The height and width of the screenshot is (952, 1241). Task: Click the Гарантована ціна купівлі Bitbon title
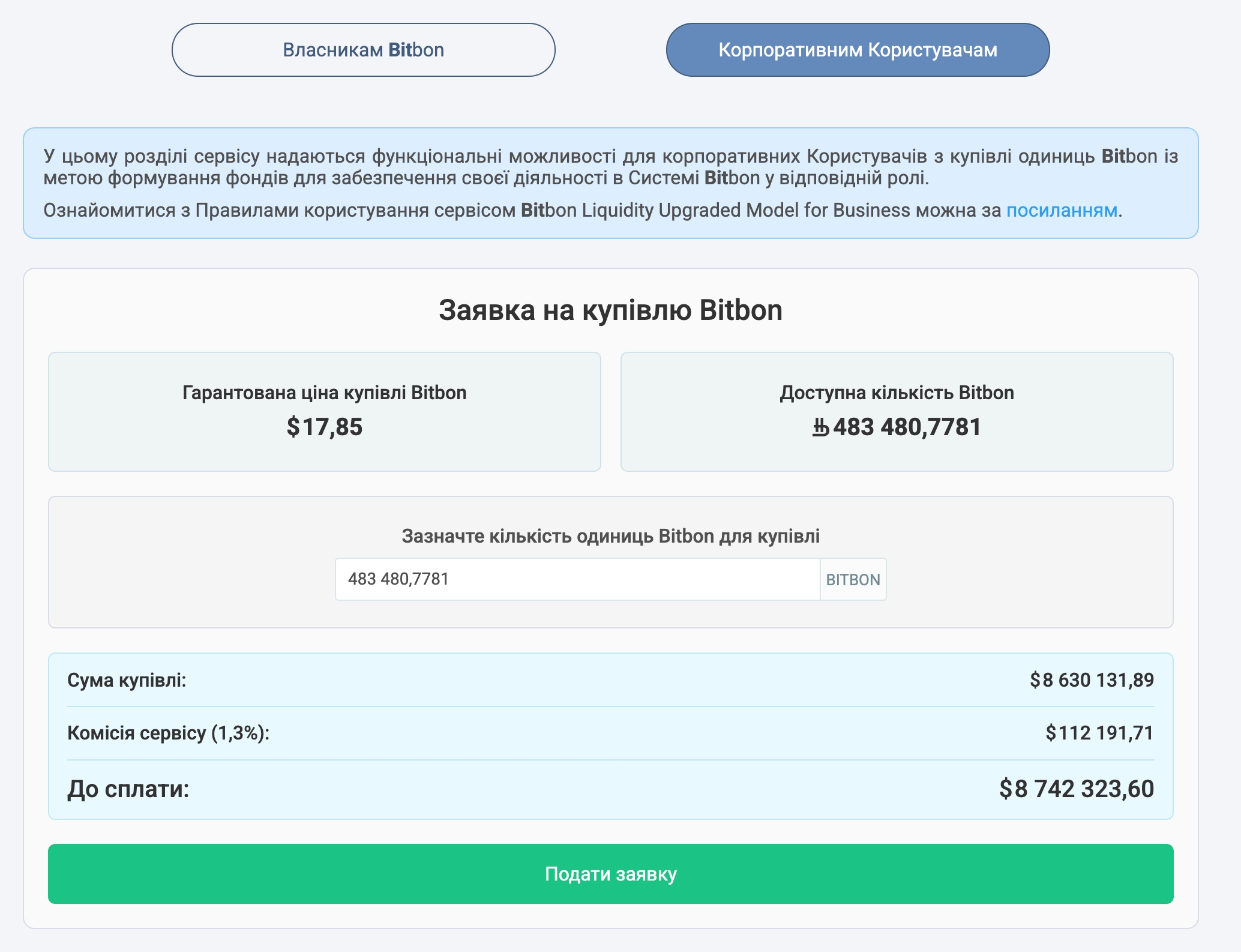pyautogui.click(x=324, y=393)
